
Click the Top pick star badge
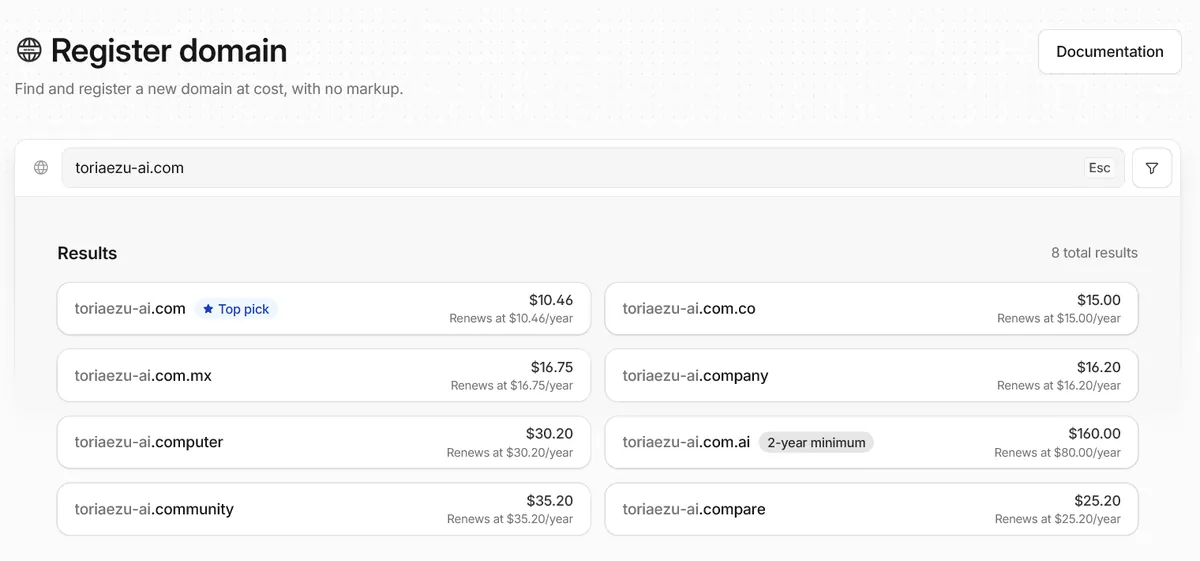[x=236, y=309]
